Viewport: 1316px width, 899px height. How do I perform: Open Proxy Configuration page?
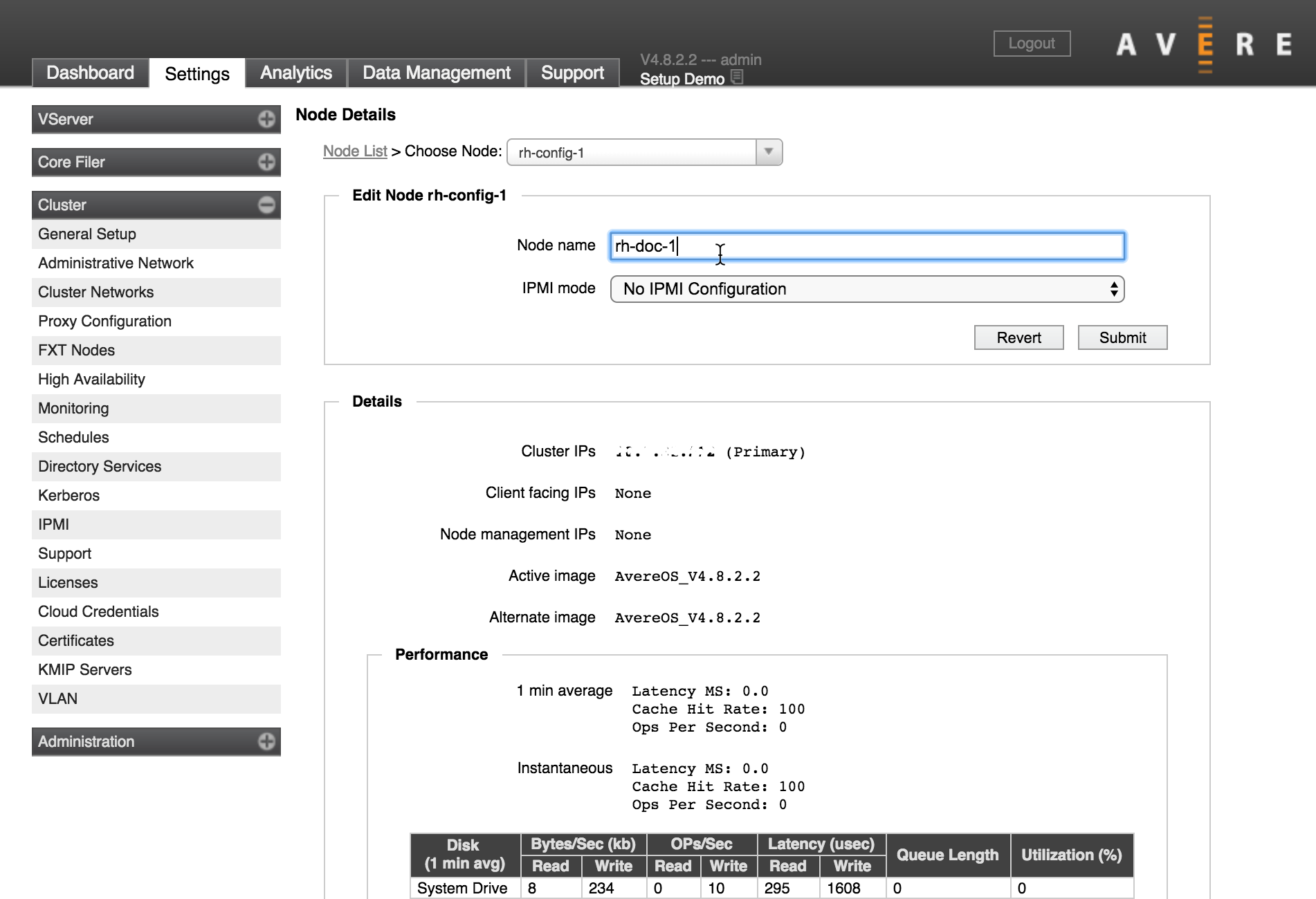click(156, 322)
